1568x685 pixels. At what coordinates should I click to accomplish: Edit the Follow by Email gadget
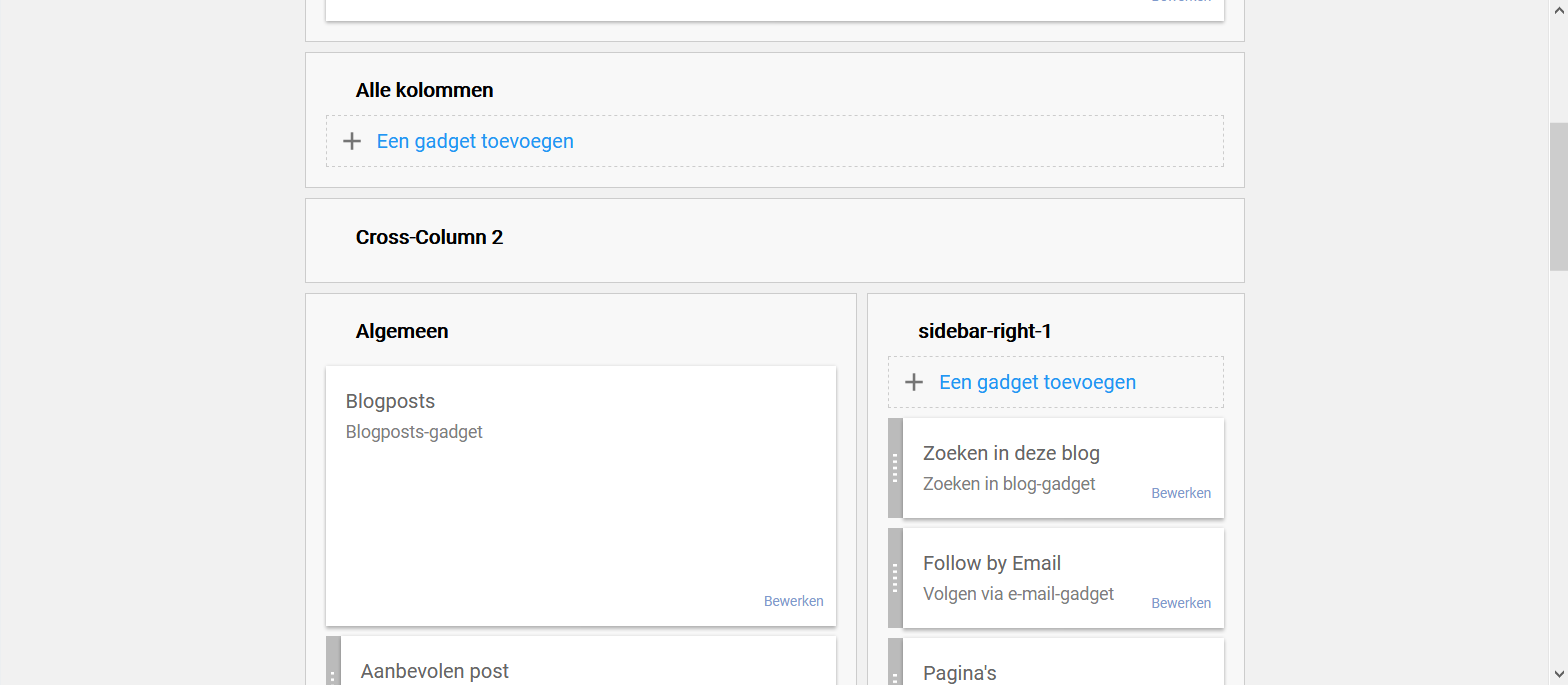click(1181, 603)
